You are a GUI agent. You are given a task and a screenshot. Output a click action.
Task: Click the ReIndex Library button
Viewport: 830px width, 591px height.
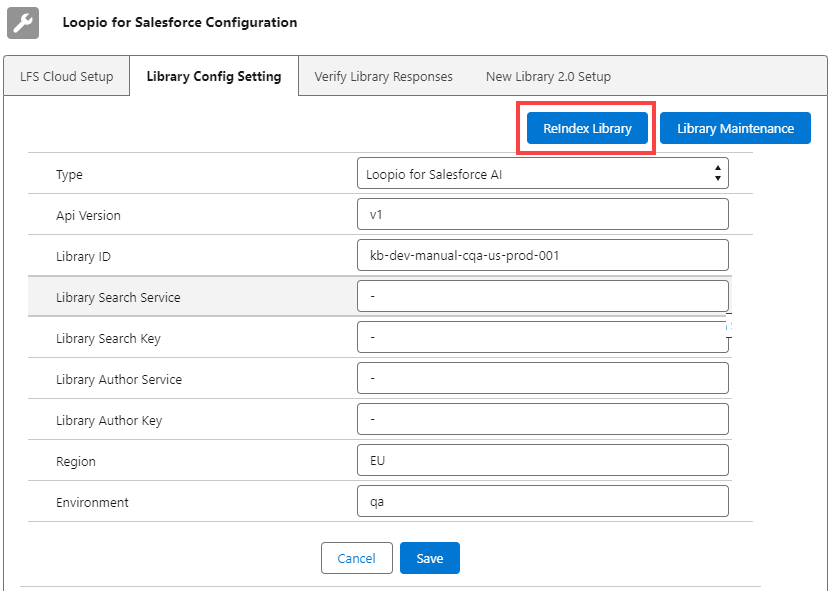point(587,128)
